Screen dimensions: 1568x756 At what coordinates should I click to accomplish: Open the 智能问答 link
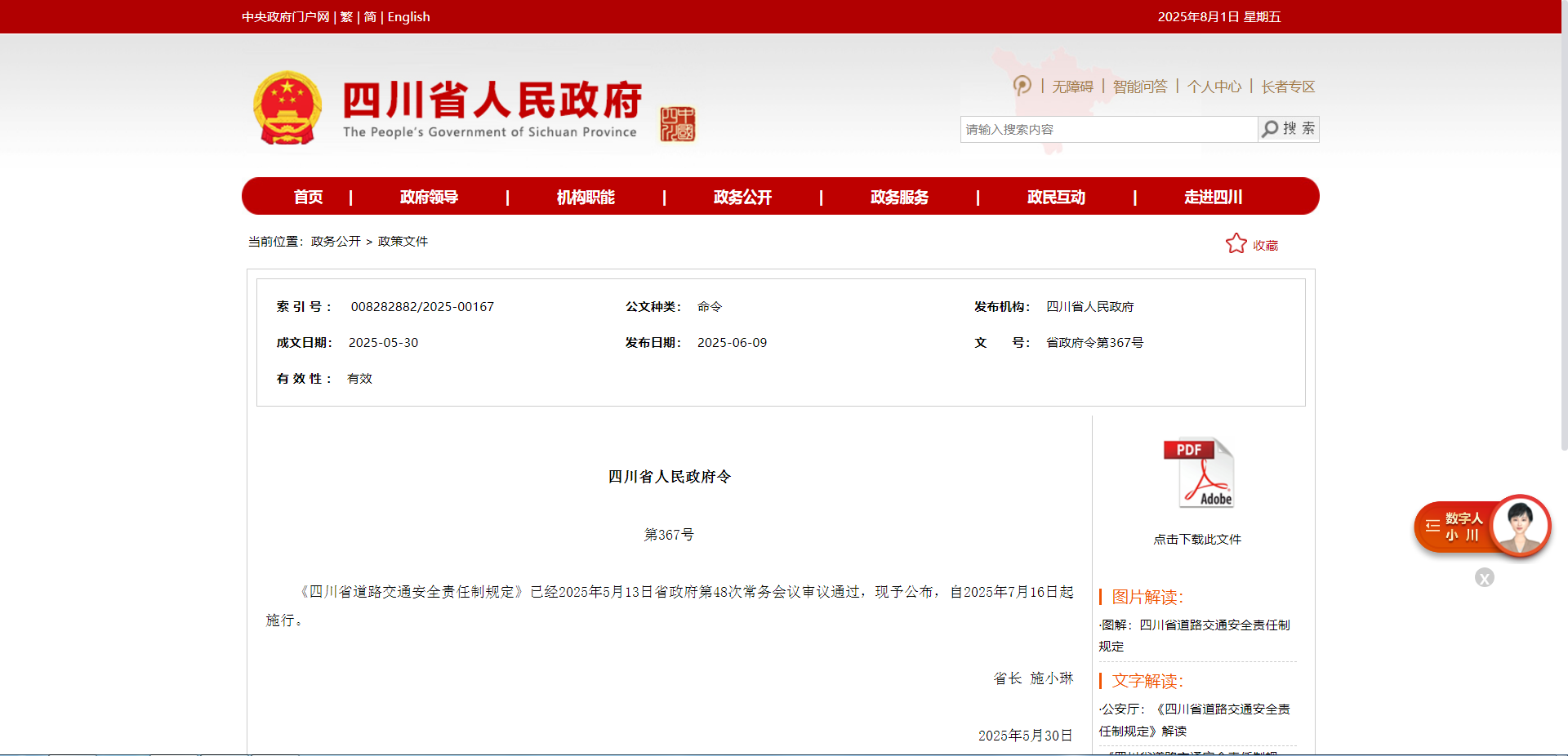coord(1139,87)
